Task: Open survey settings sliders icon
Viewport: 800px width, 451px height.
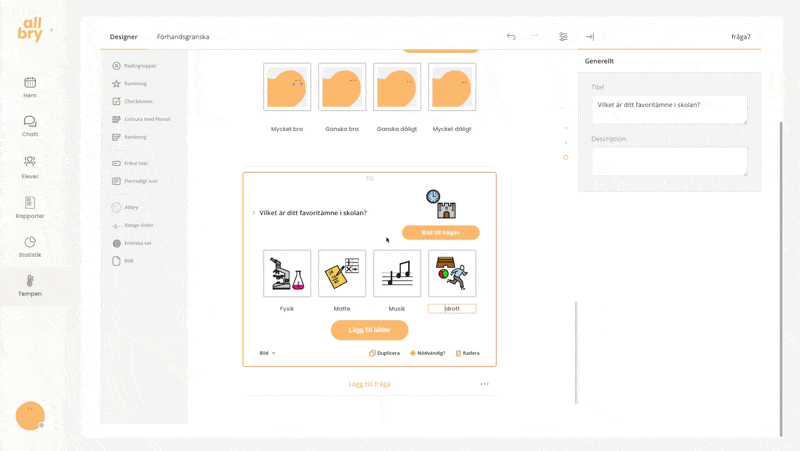Action: [x=563, y=37]
